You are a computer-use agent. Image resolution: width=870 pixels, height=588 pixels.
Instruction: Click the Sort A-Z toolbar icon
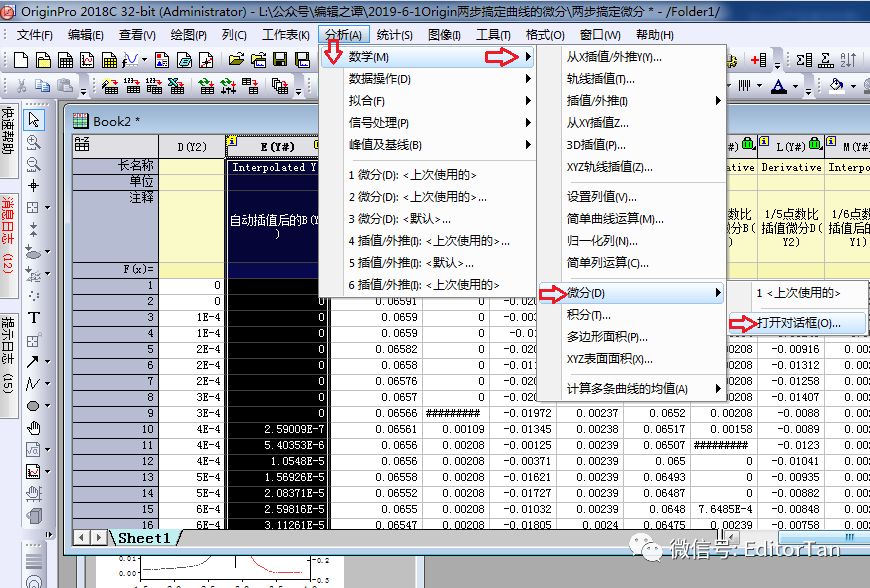pos(848,59)
